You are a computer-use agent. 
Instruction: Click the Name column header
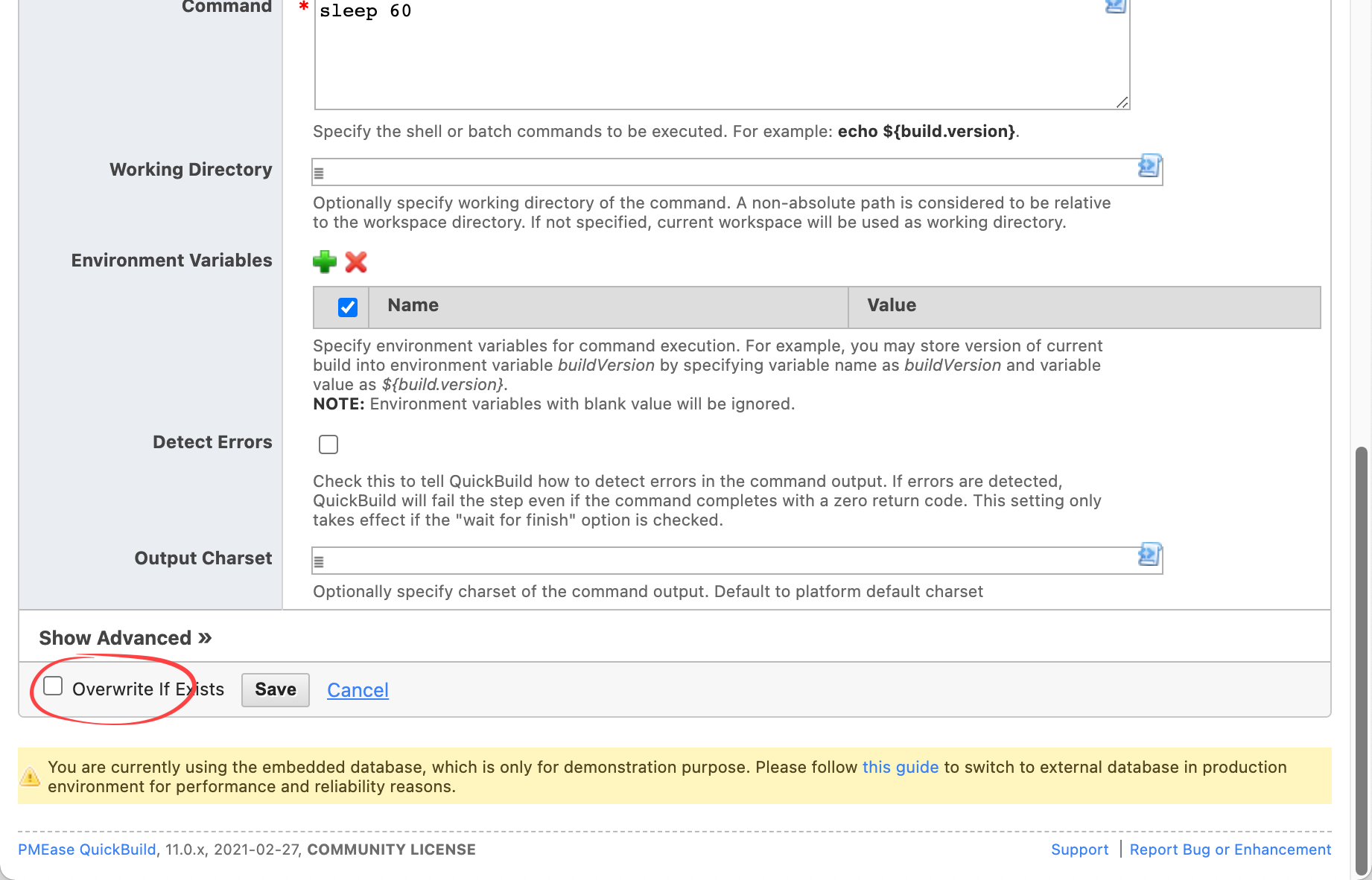click(412, 305)
